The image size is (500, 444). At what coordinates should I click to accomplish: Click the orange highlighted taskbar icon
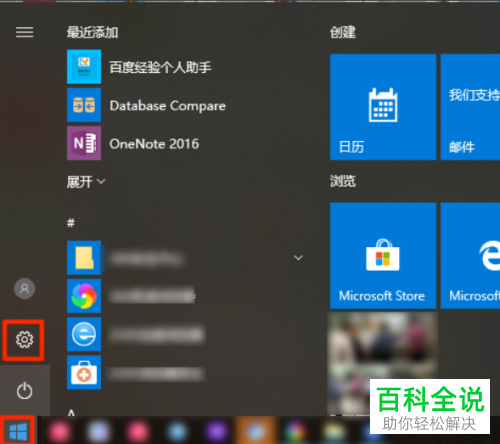[x=256, y=430]
